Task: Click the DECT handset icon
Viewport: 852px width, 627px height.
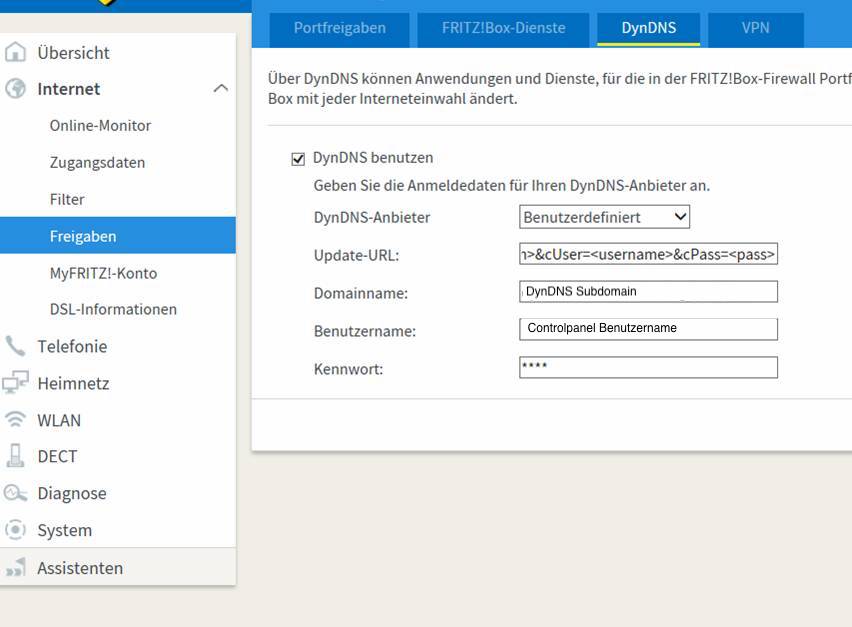Action: [x=15, y=456]
